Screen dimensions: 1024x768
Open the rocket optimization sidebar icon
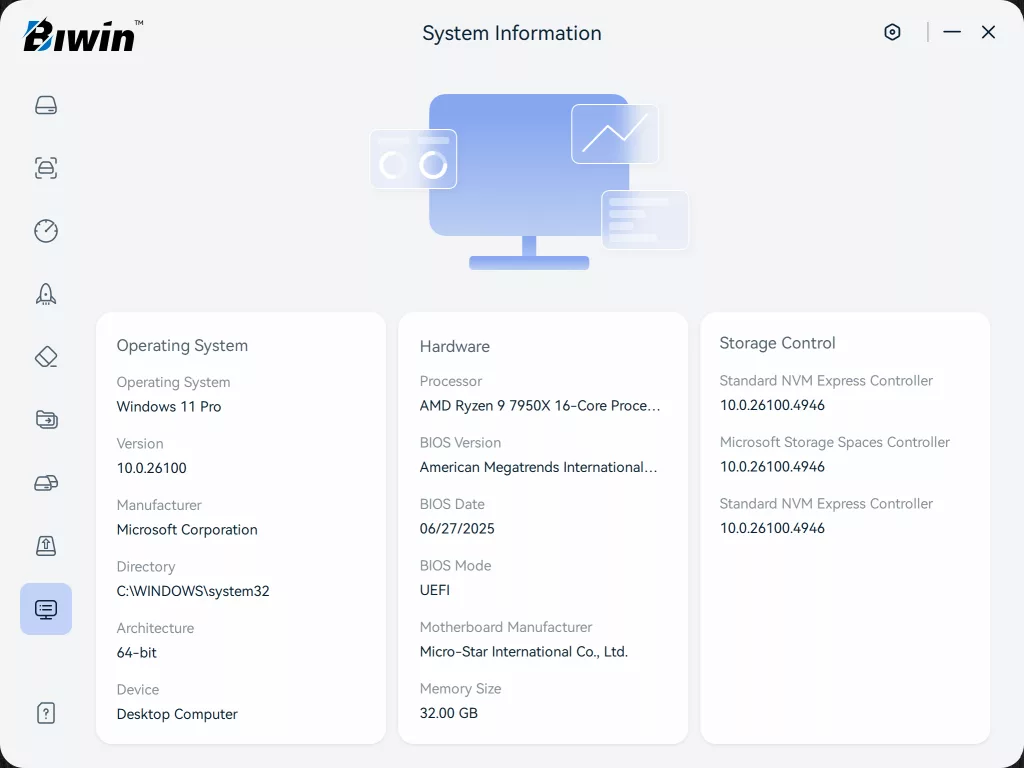[46, 294]
